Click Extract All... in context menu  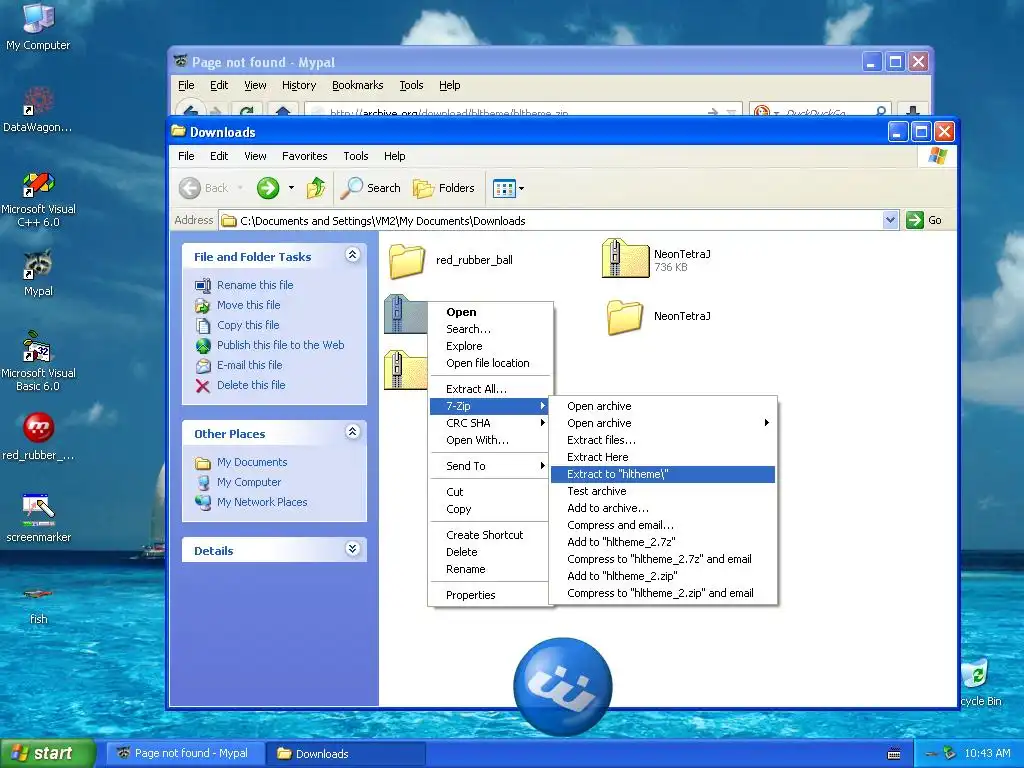pos(490,389)
